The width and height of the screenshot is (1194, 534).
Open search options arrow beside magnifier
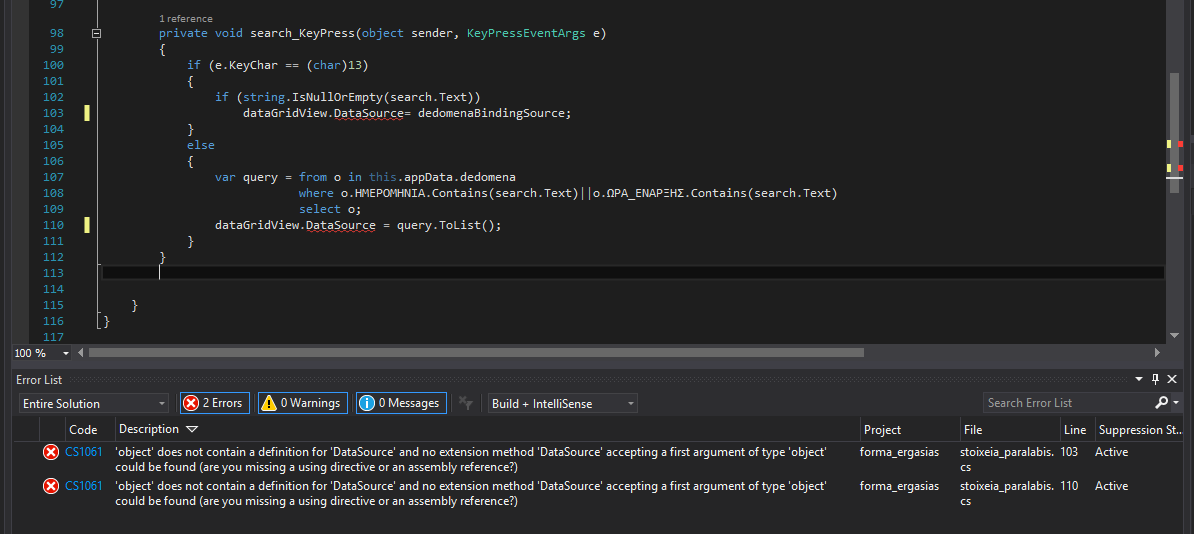pos(1176,402)
